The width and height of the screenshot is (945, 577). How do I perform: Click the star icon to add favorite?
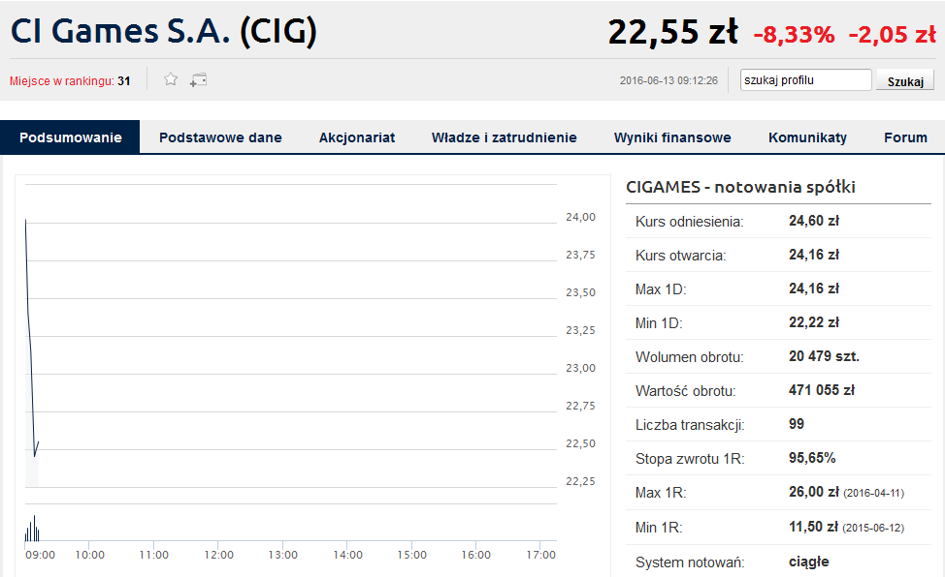click(x=171, y=80)
